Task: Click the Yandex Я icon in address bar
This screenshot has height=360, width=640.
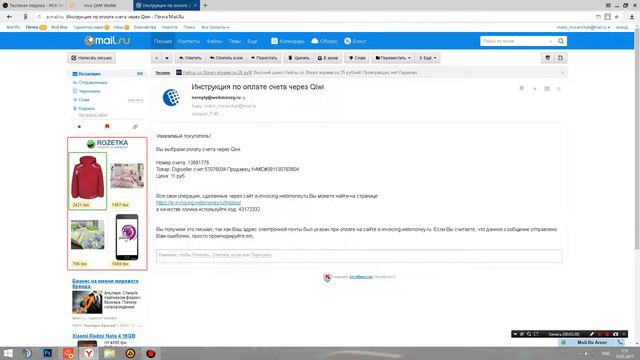Action: [x=25, y=17]
